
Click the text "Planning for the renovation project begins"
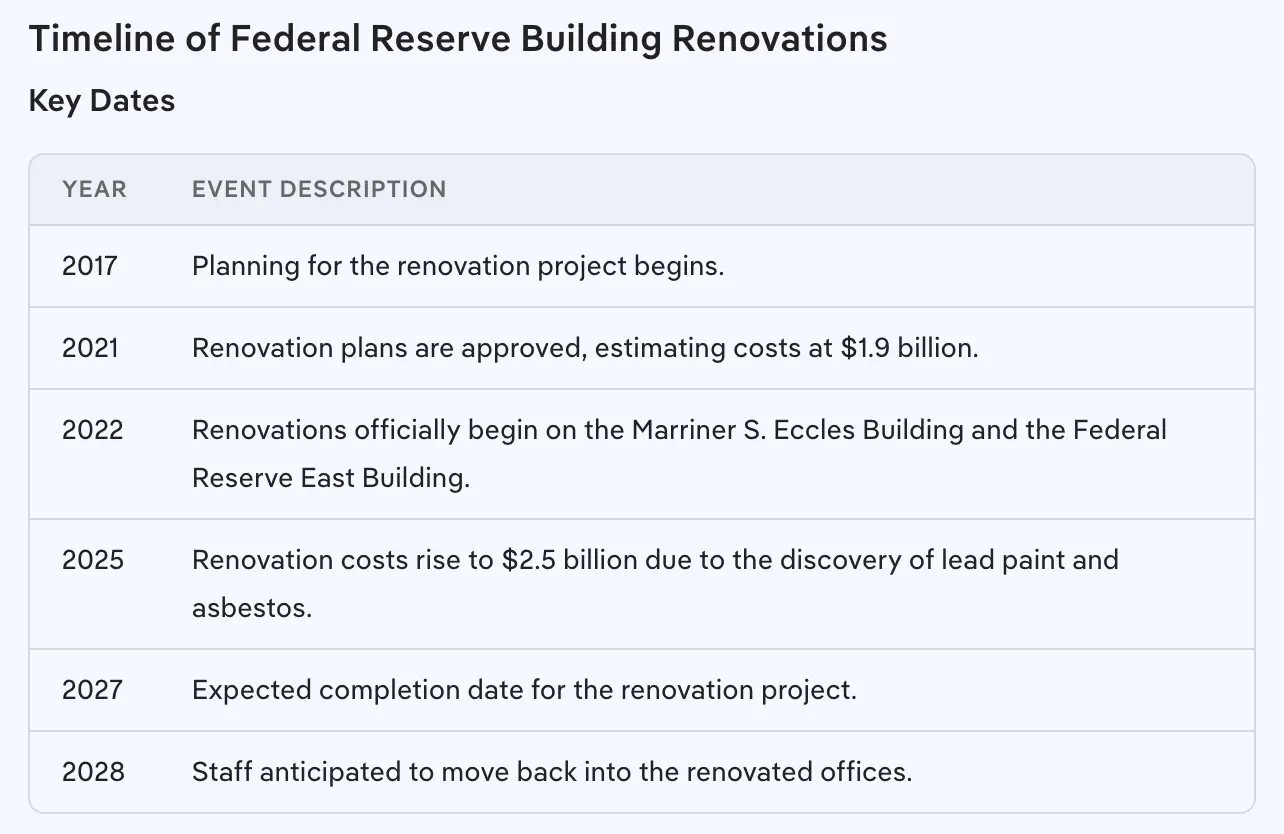(457, 266)
